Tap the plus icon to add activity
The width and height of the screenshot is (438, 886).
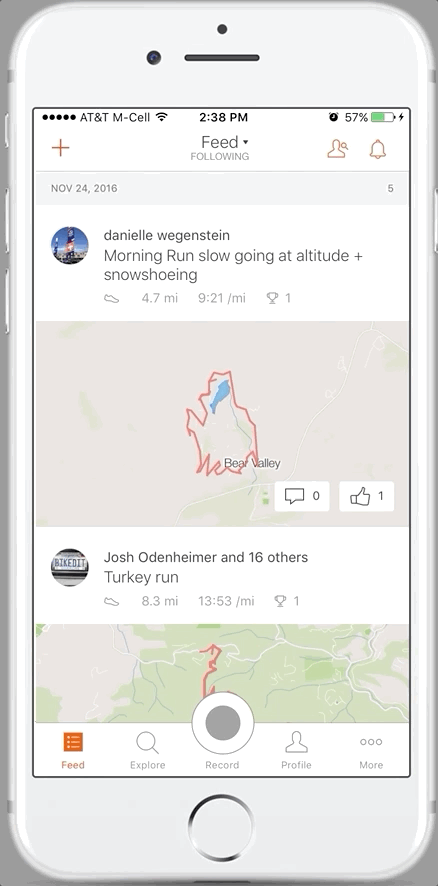(60, 148)
